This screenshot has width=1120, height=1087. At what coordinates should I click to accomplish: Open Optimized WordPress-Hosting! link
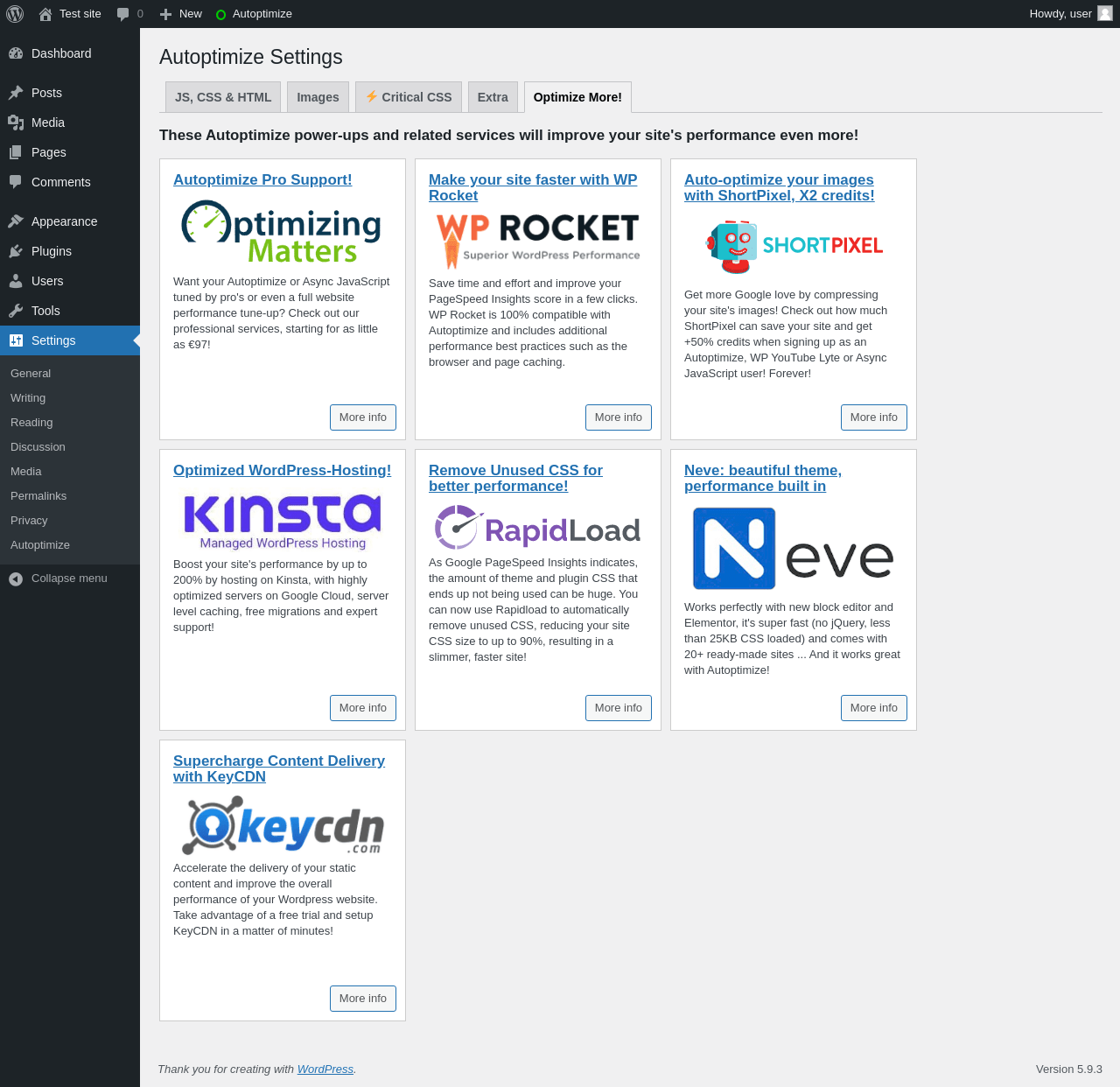pos(282,470)
